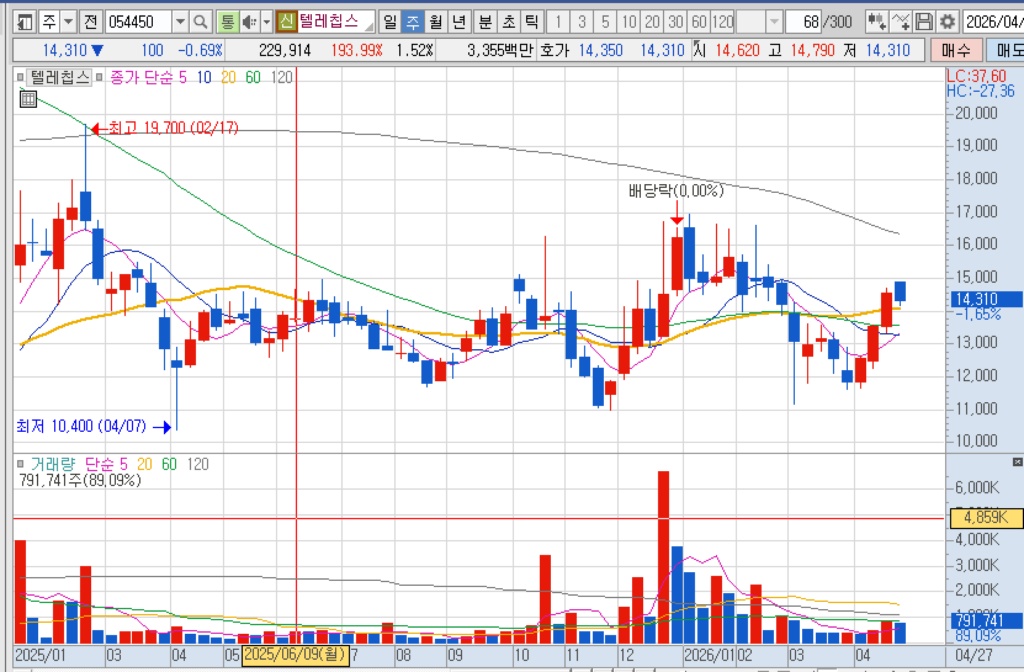Click the pink 매수 buy button
This screenshot has height=672, width=1024.
[x=956, y=50]
